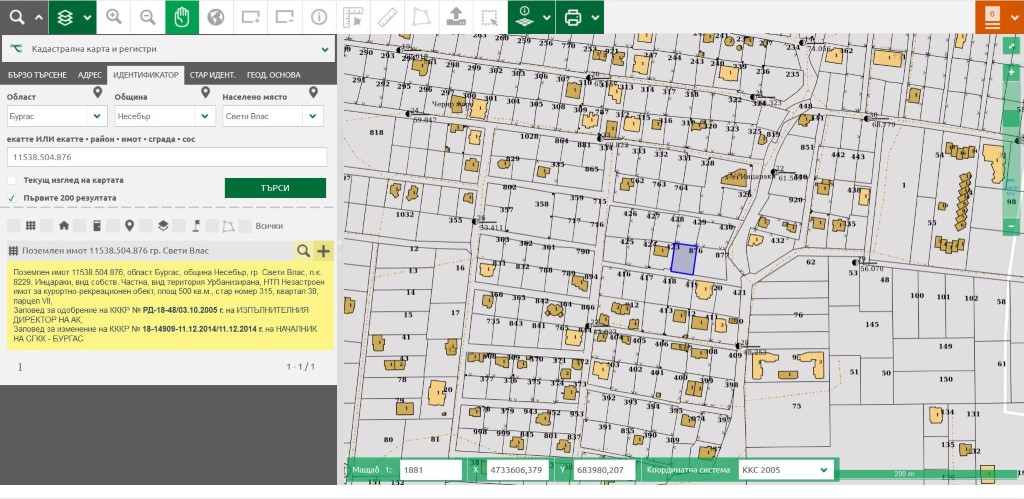This screenshot has height=499, width=1024.
Task: Zoom to parcel using result magnifier icon
Action: coord(303,250)
